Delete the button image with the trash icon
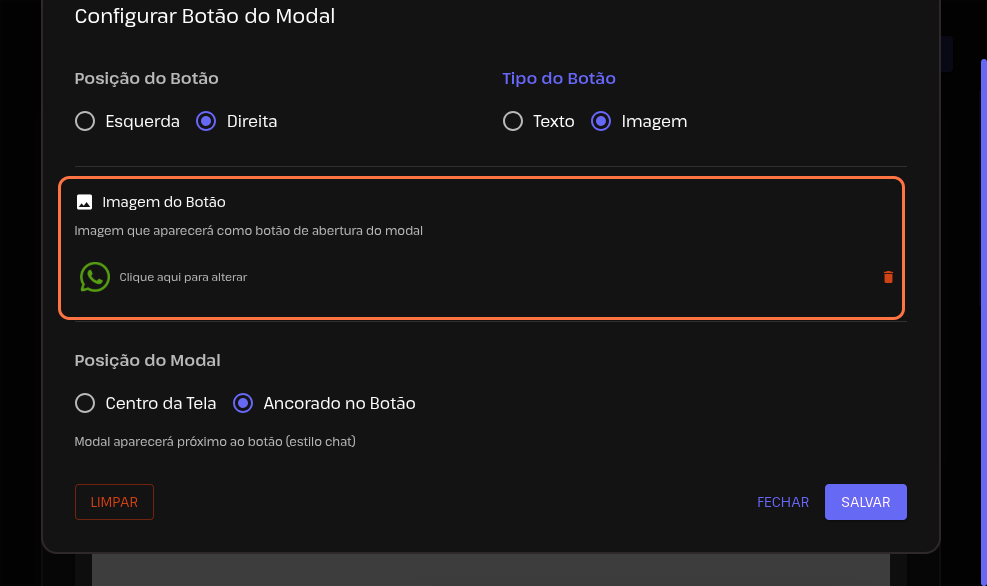 [x=888, y=277]
